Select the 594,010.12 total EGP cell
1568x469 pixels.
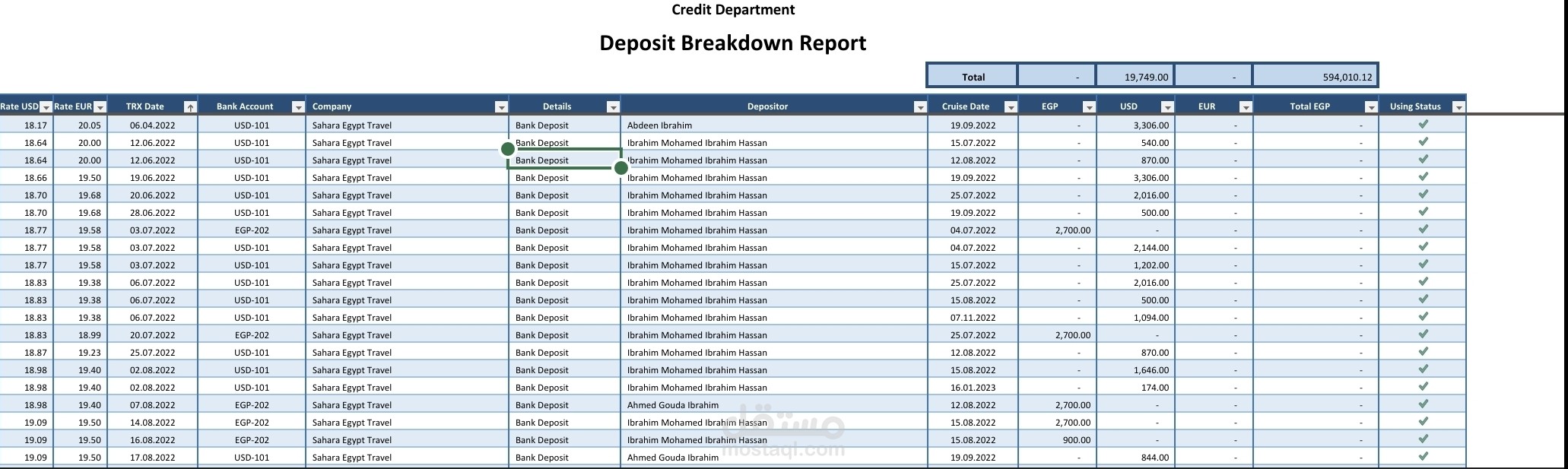pyautogui.click(x=1315, y=76)
